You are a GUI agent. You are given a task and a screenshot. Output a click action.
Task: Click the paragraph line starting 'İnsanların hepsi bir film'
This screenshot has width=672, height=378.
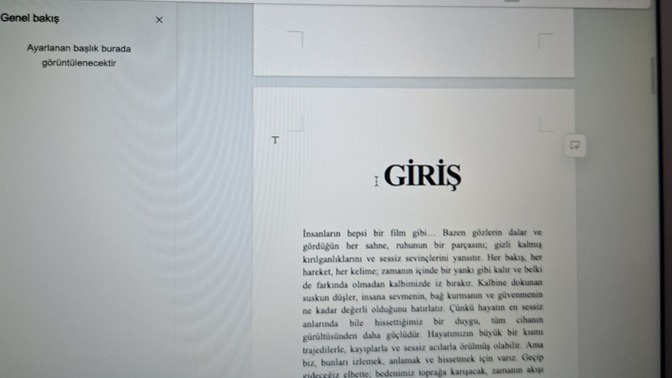422,233
